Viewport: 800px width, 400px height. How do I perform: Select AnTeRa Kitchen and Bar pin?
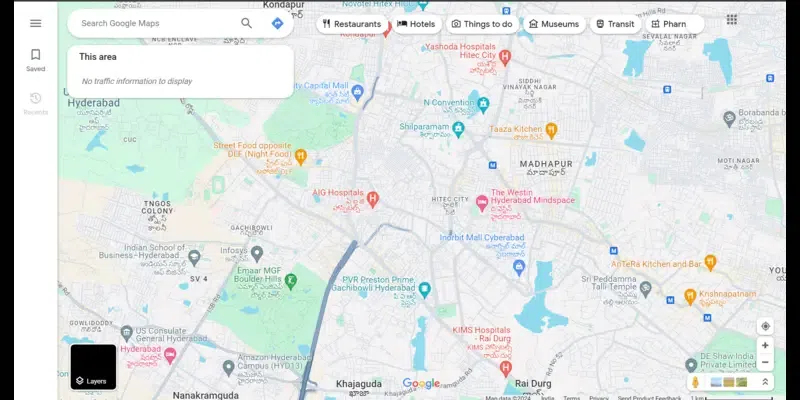(710, 263)
